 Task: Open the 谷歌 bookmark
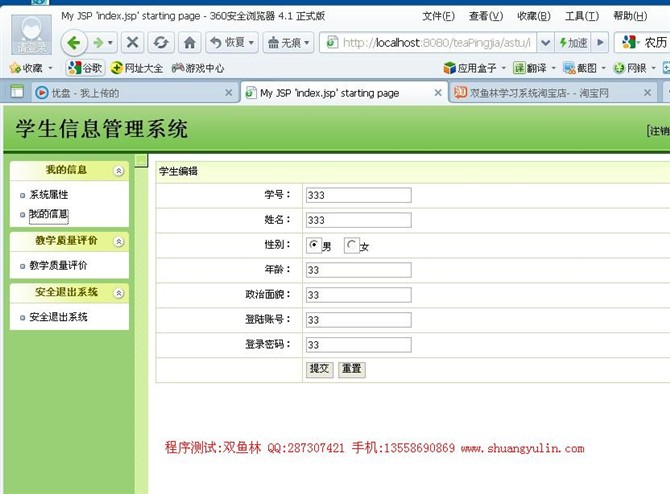click(x=85, y=68)
